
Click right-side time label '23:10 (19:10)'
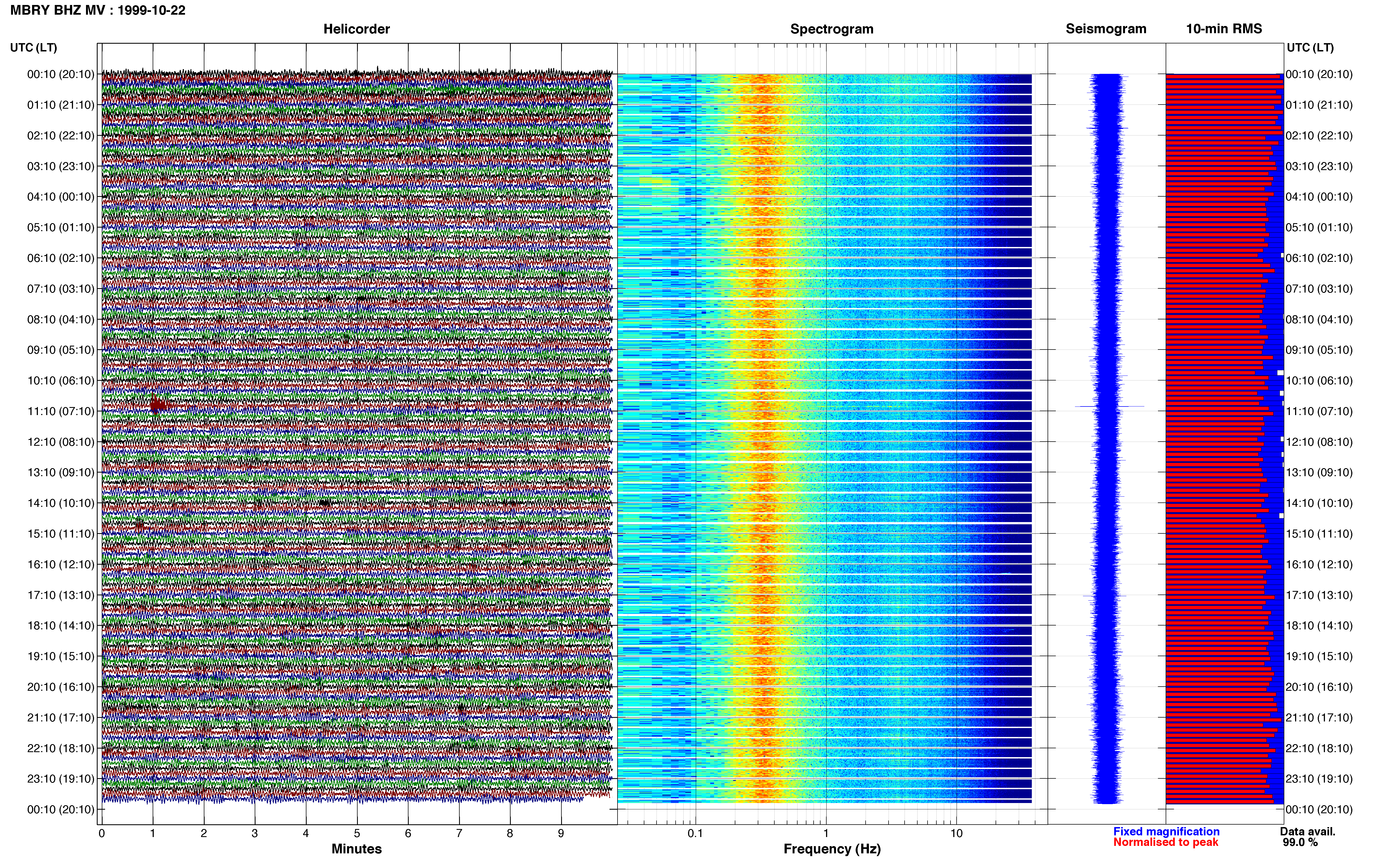1319,778
